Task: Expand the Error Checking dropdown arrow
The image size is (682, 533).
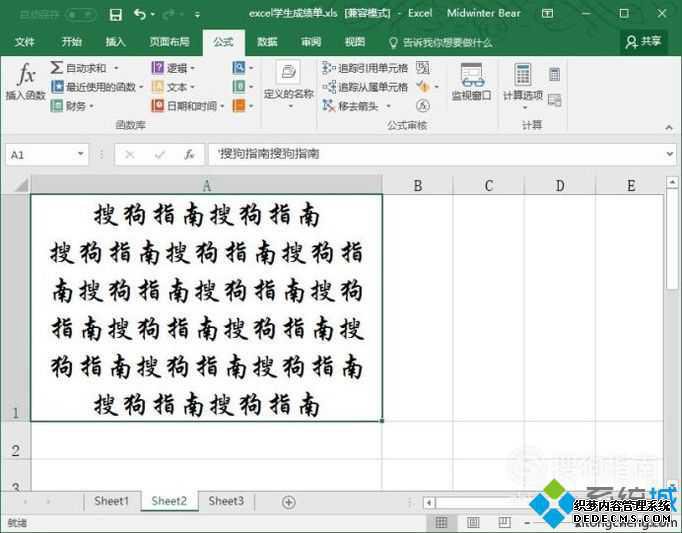Action: 436,87
